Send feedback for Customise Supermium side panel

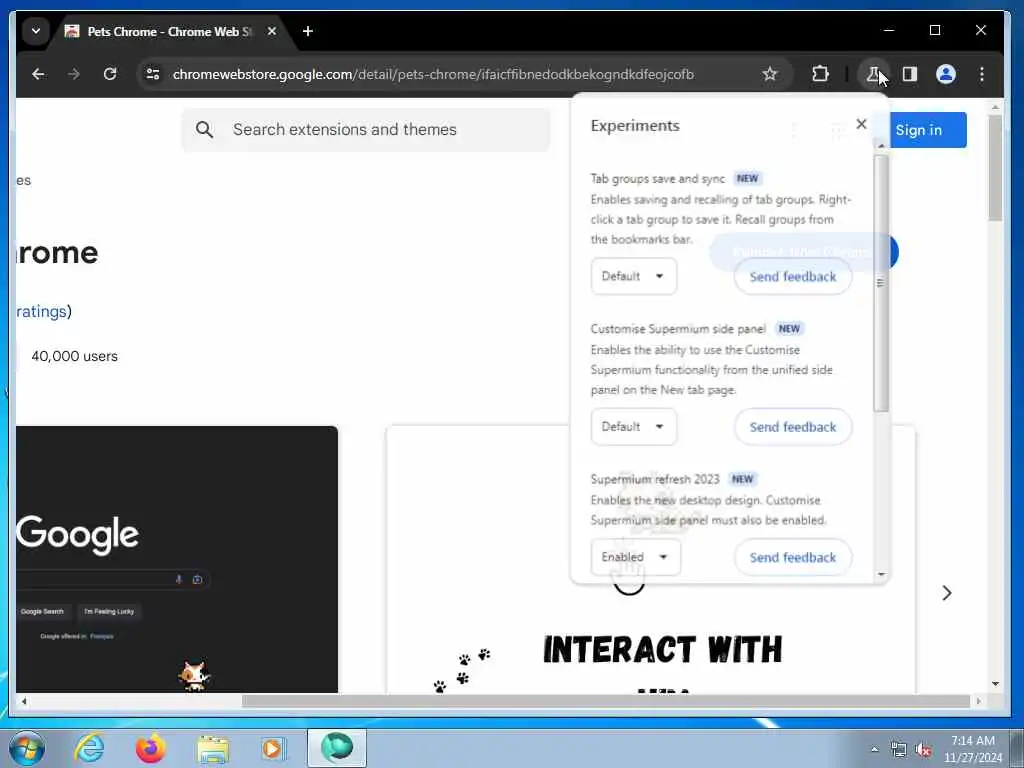coord(793,426)
